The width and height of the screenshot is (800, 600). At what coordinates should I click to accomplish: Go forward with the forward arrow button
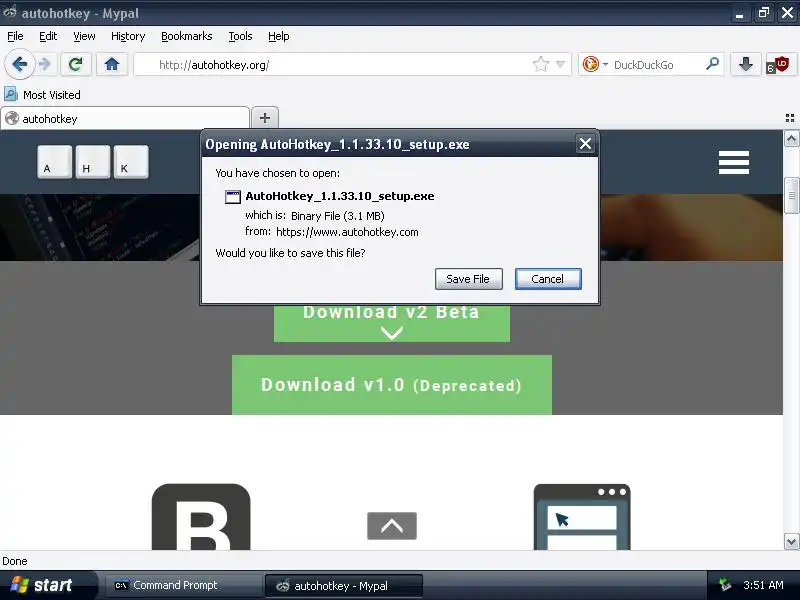(45, 64)
